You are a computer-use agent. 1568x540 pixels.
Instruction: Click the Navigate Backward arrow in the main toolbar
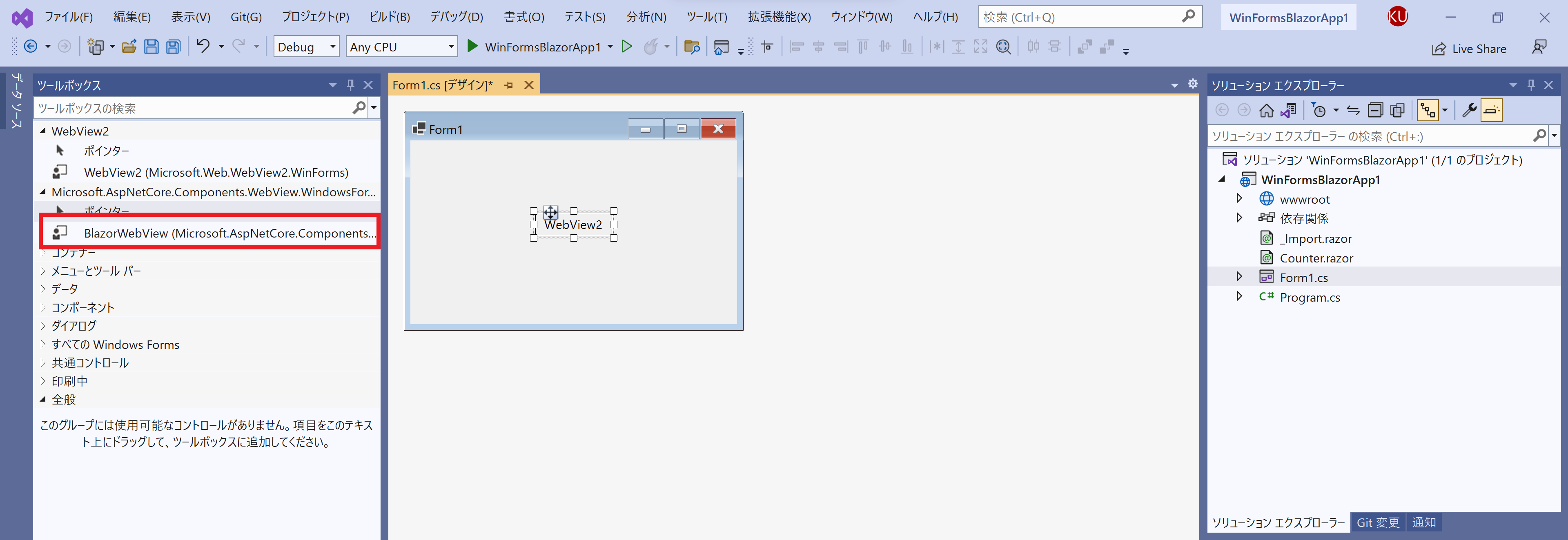coord(31,46)
